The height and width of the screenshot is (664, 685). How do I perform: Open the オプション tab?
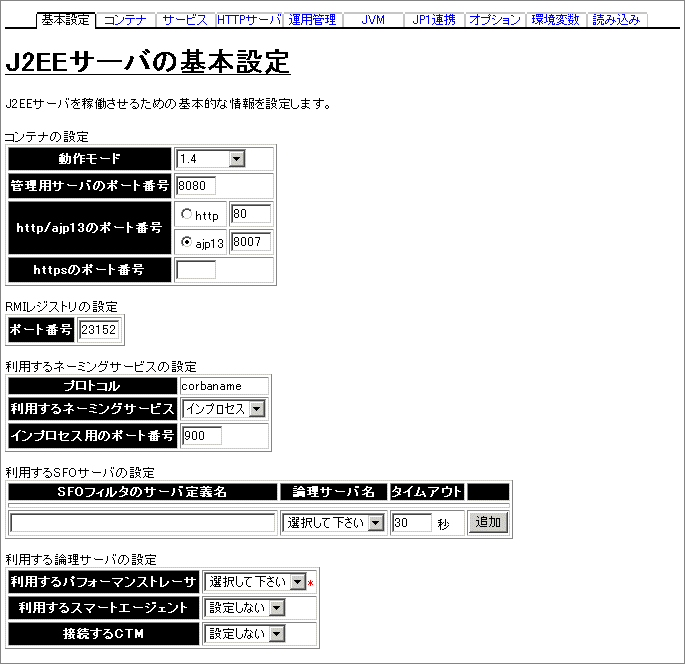coord(495,20)
